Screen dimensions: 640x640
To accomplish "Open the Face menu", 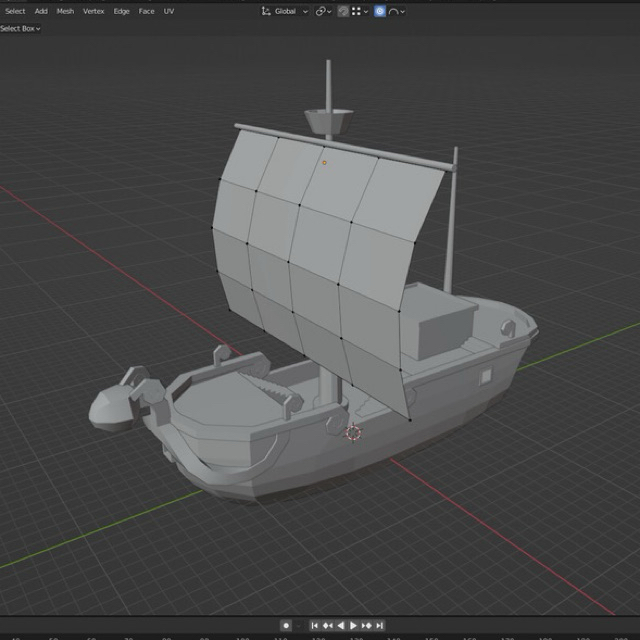I will pos(146,11).
